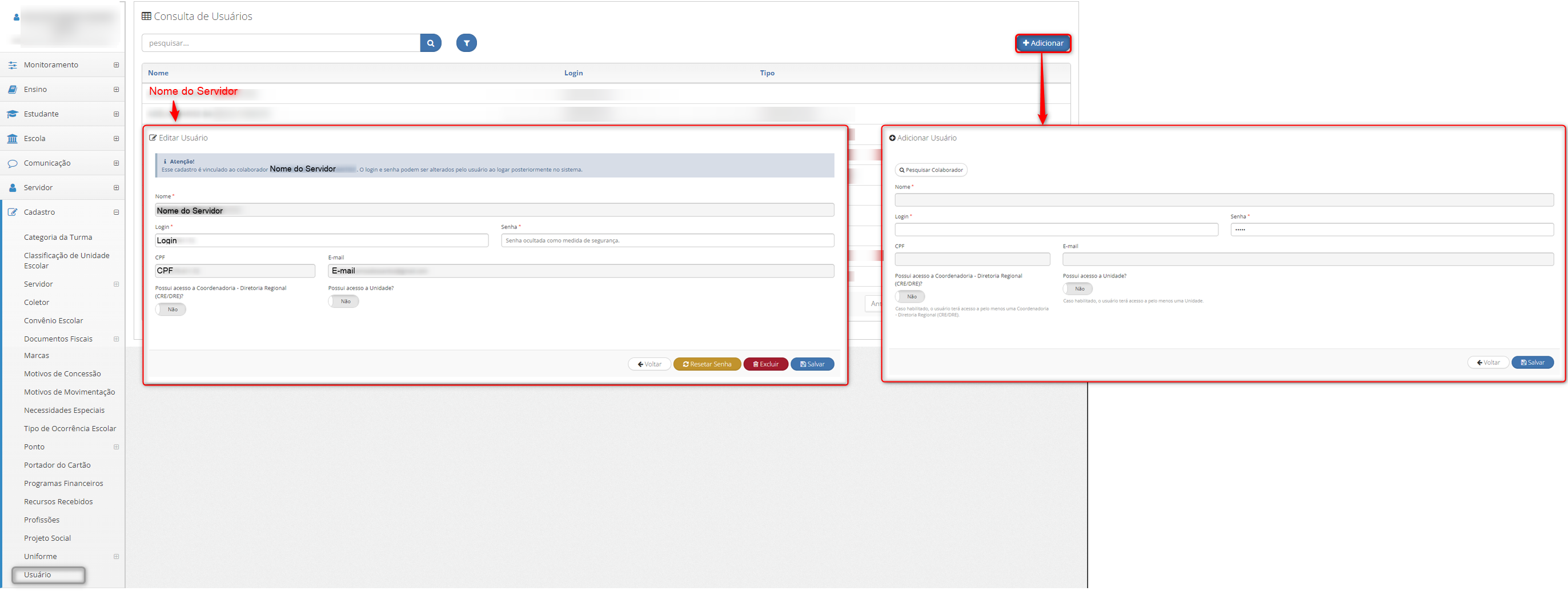Click the magnifier search button

click(430, 43)
